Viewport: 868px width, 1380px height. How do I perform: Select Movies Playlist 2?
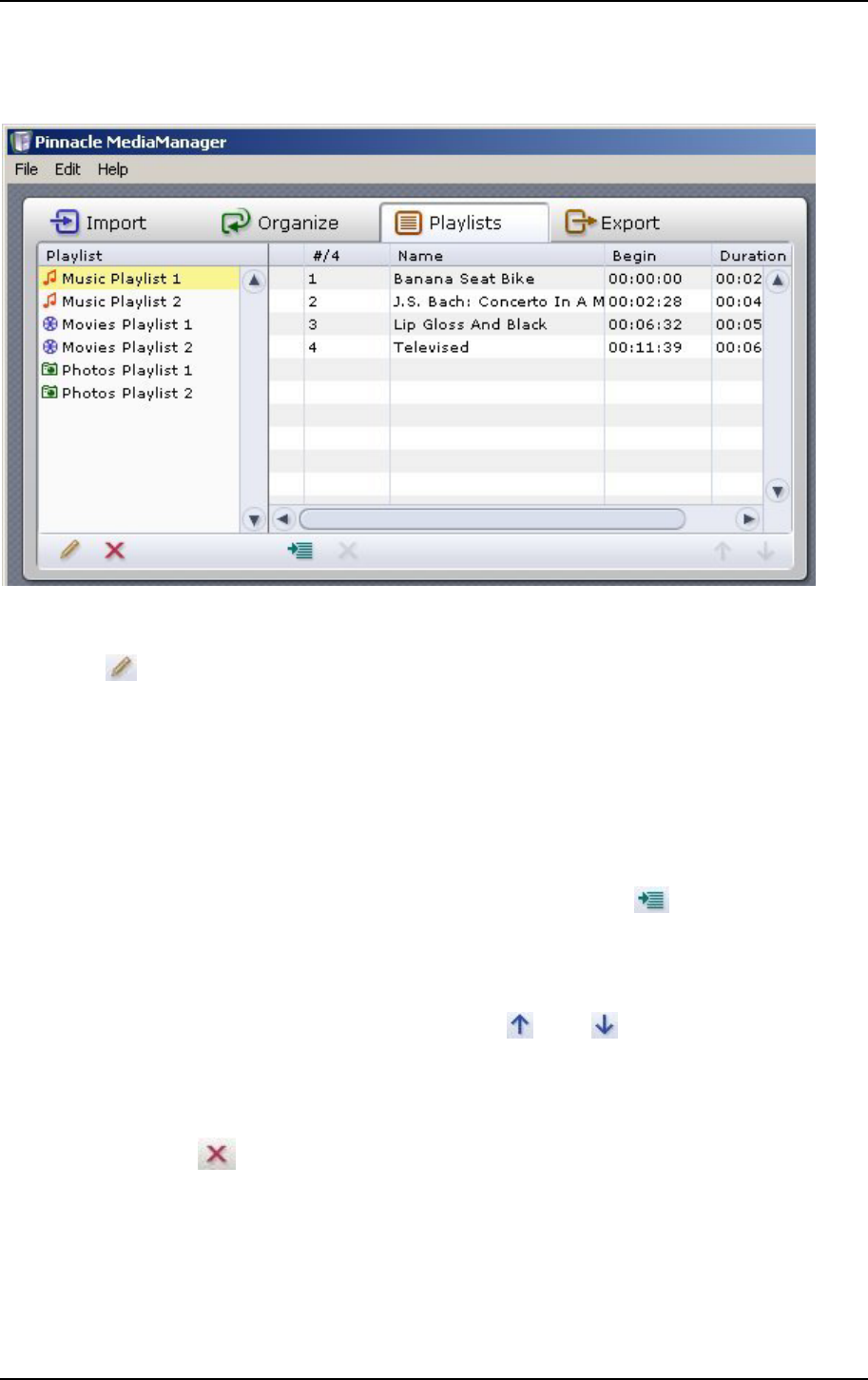pos(139,347)
